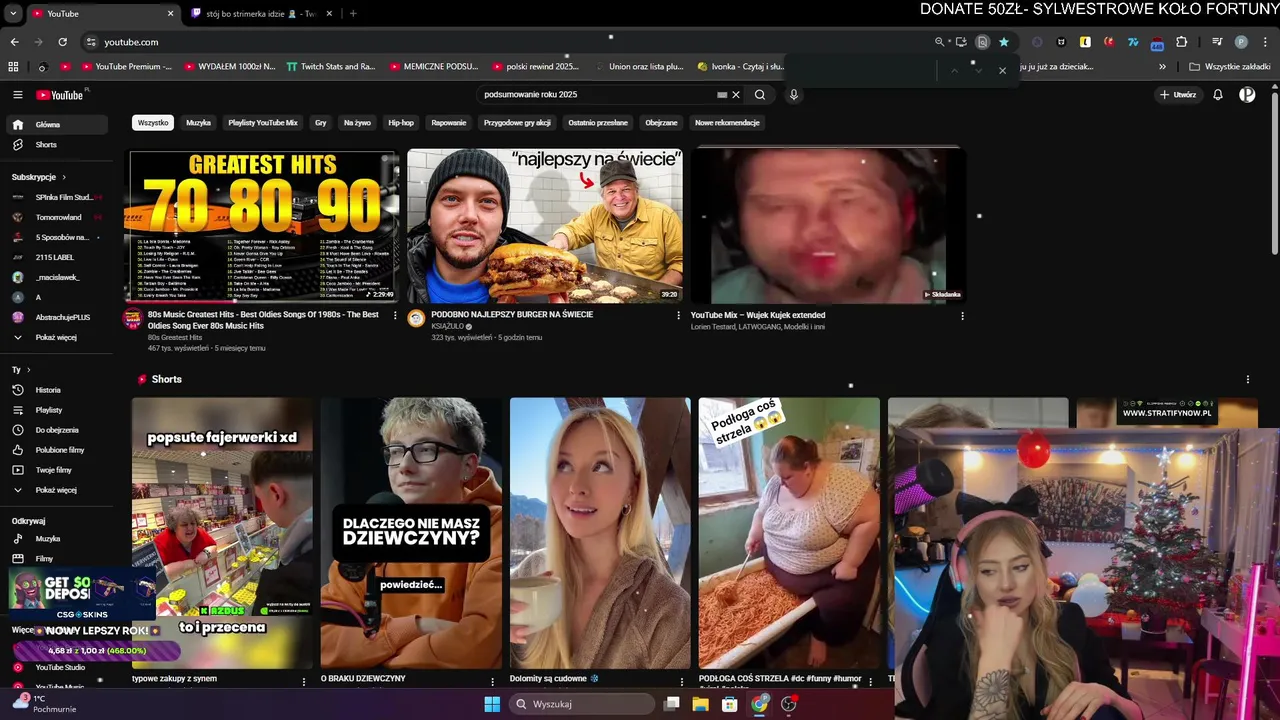Screen dimensions: 1280x720
Task: Click the Utwórz create button
Action: point(1178,95)
